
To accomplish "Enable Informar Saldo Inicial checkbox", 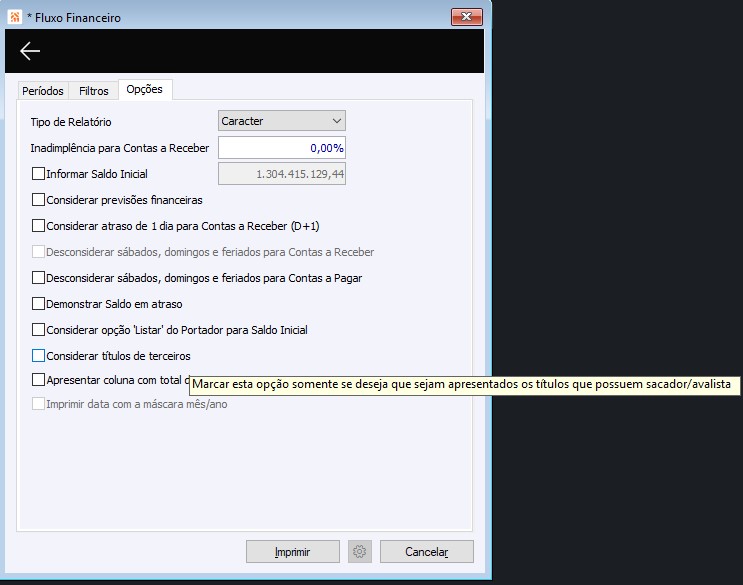I will (38, 174).
